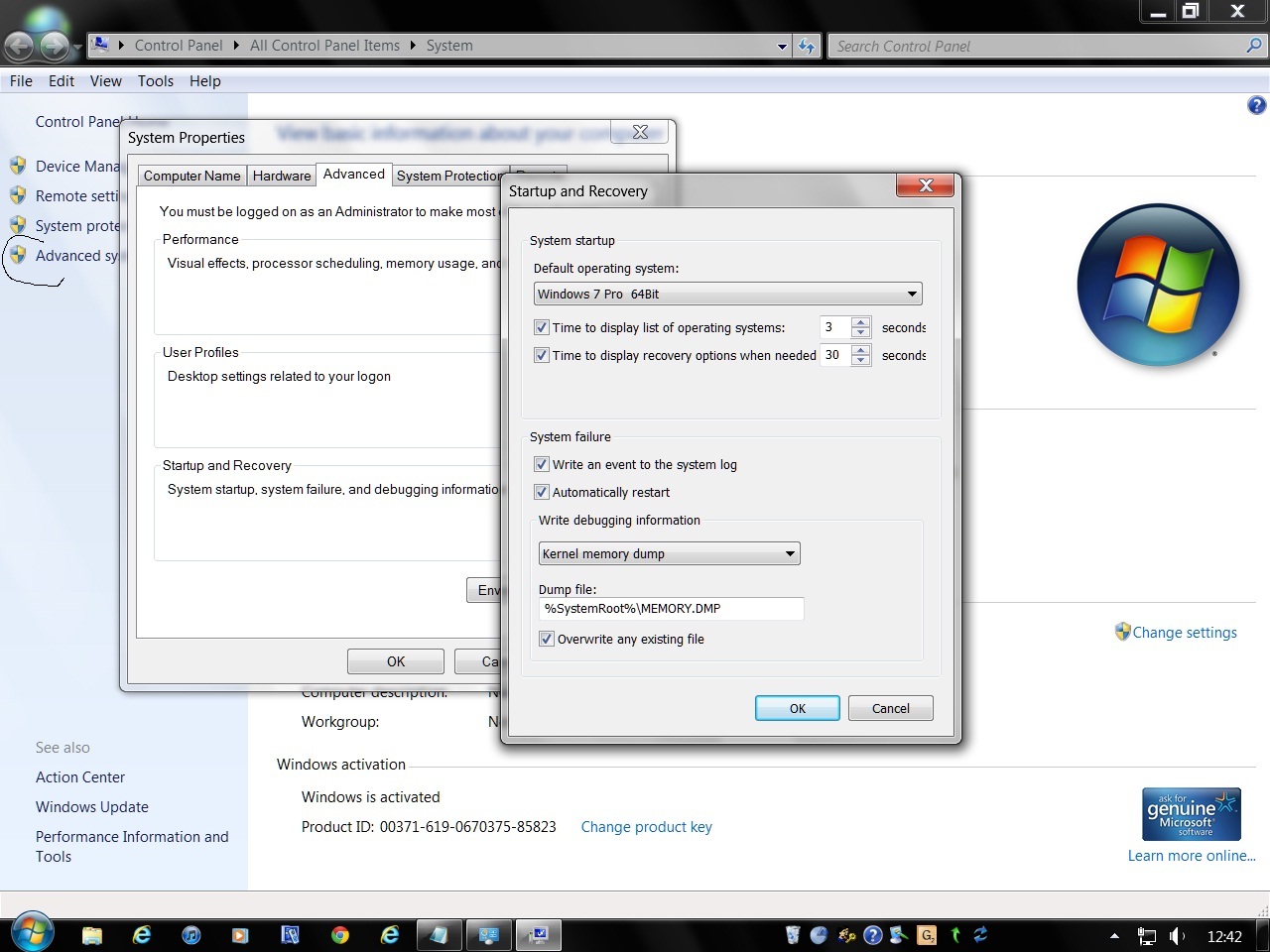Toggle Time to display recovery options checkbox

(x=542, y=355)
